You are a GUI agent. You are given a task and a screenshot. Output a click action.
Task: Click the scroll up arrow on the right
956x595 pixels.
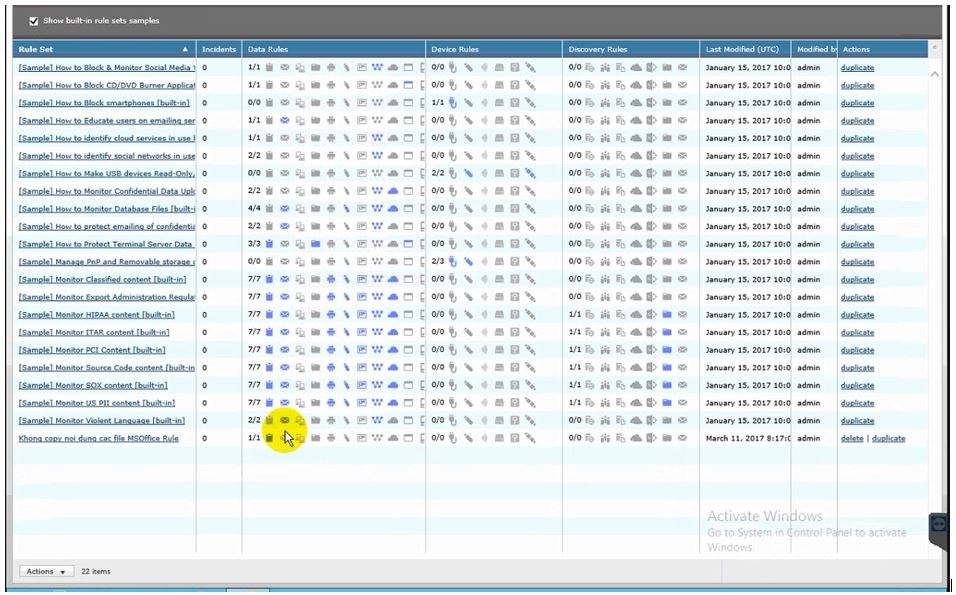click(x=935, y=74)
